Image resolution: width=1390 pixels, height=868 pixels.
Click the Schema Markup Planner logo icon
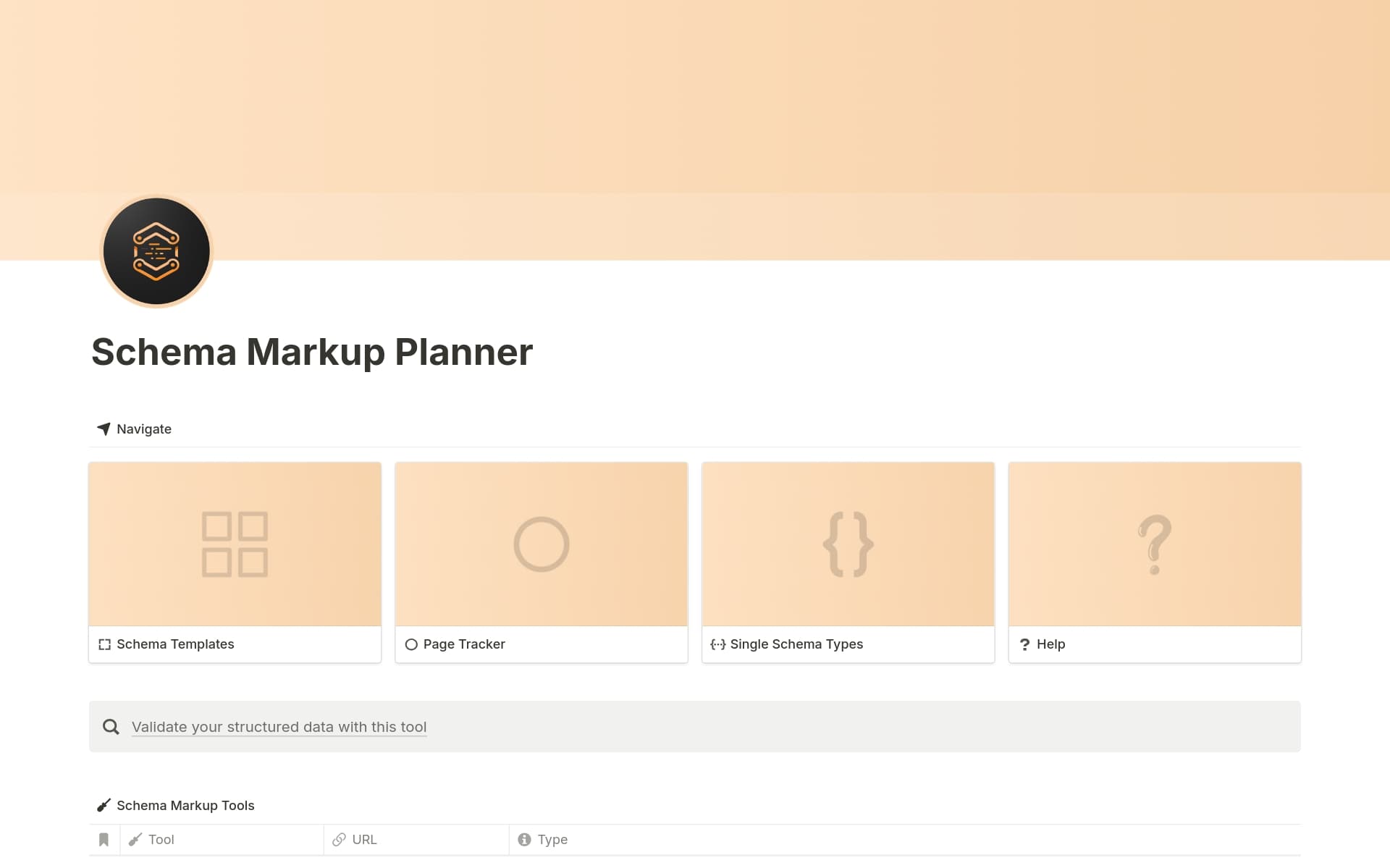coord(156,251)
